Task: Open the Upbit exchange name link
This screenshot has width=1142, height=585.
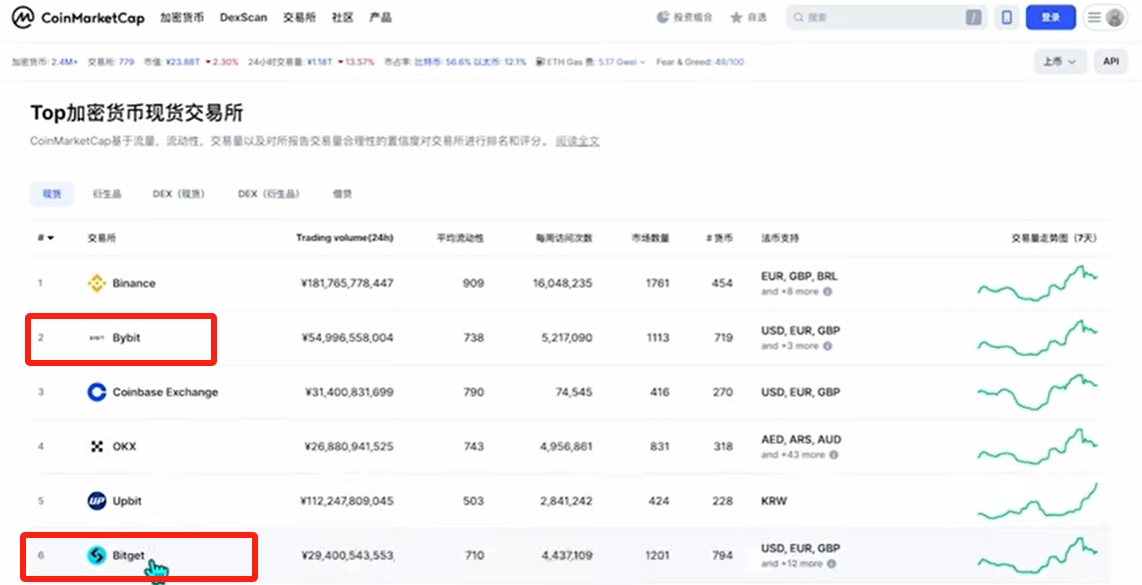Action: click(x=127, y=501)
